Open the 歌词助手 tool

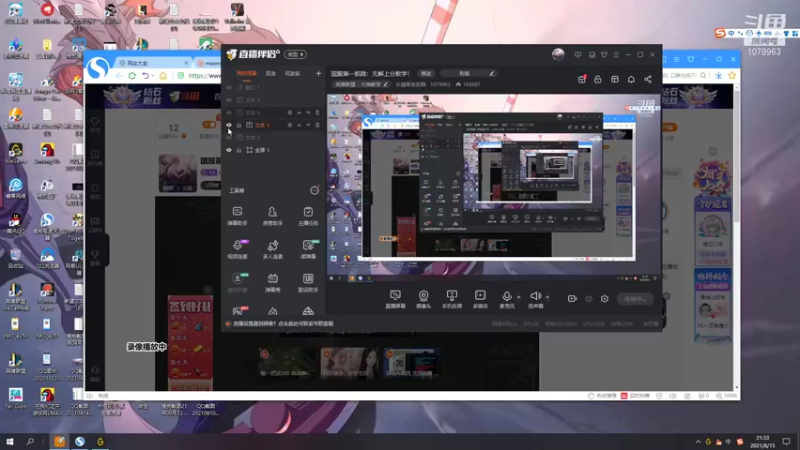click(308, 282)
